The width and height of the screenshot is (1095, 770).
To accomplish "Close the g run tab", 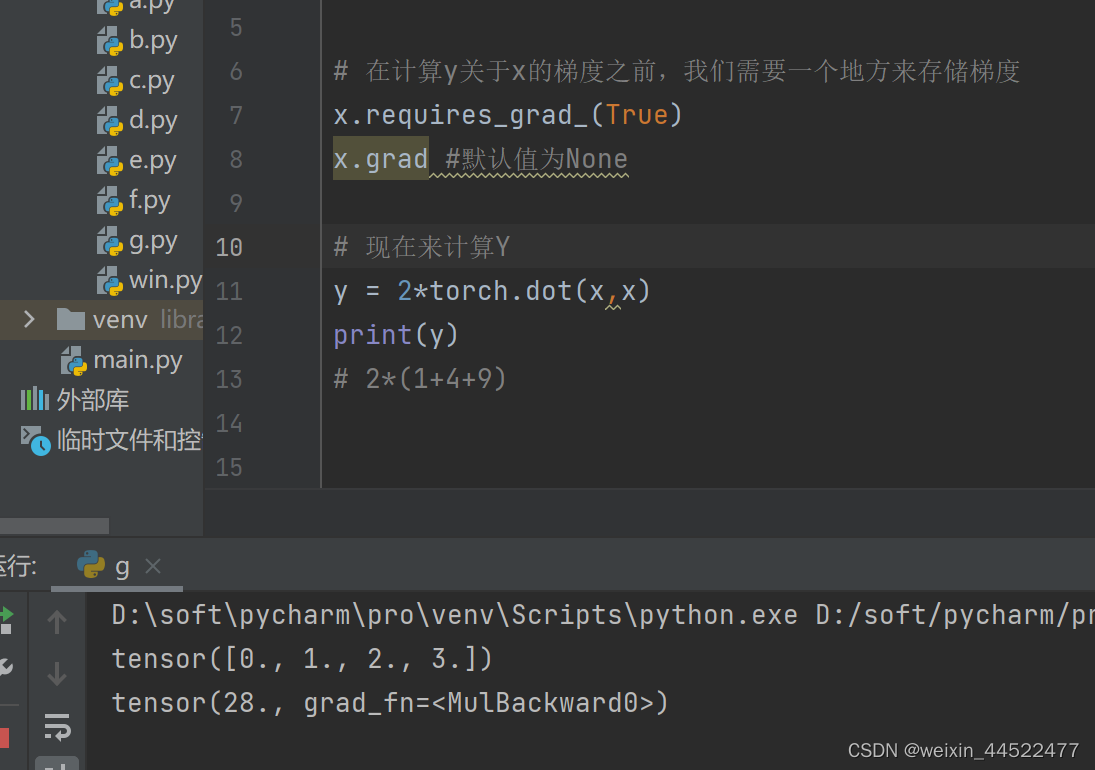I will click(153, 566).
